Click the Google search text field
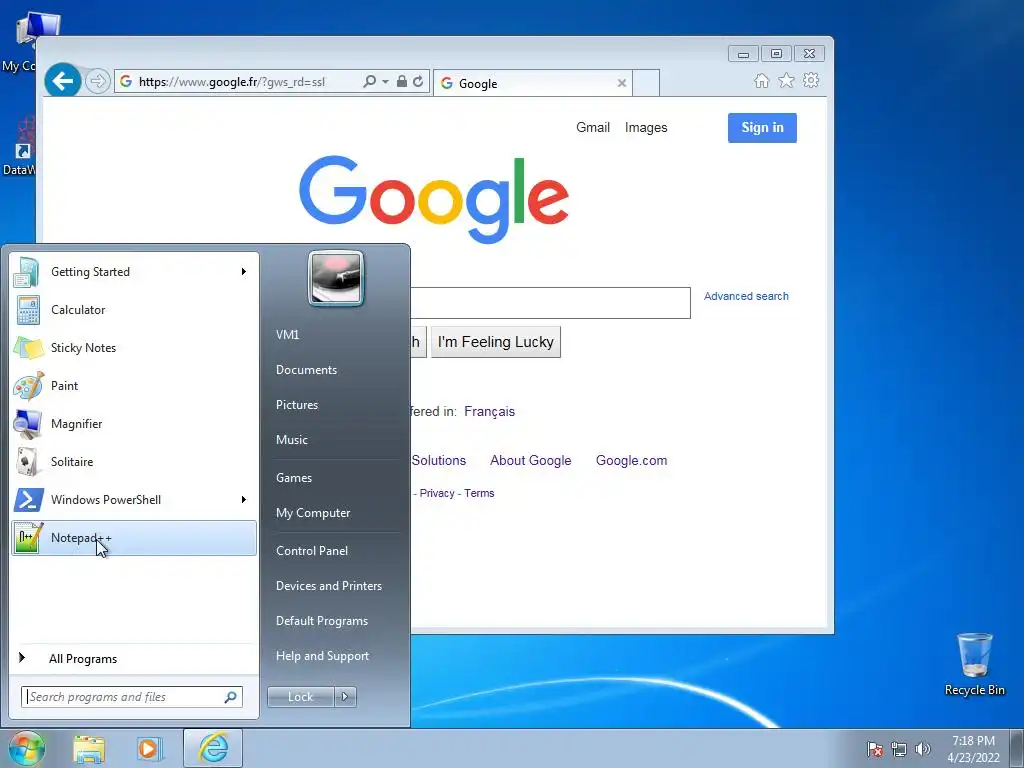Screen dimensions: 1024x768 pyautogui.click(x=550, y=303)
